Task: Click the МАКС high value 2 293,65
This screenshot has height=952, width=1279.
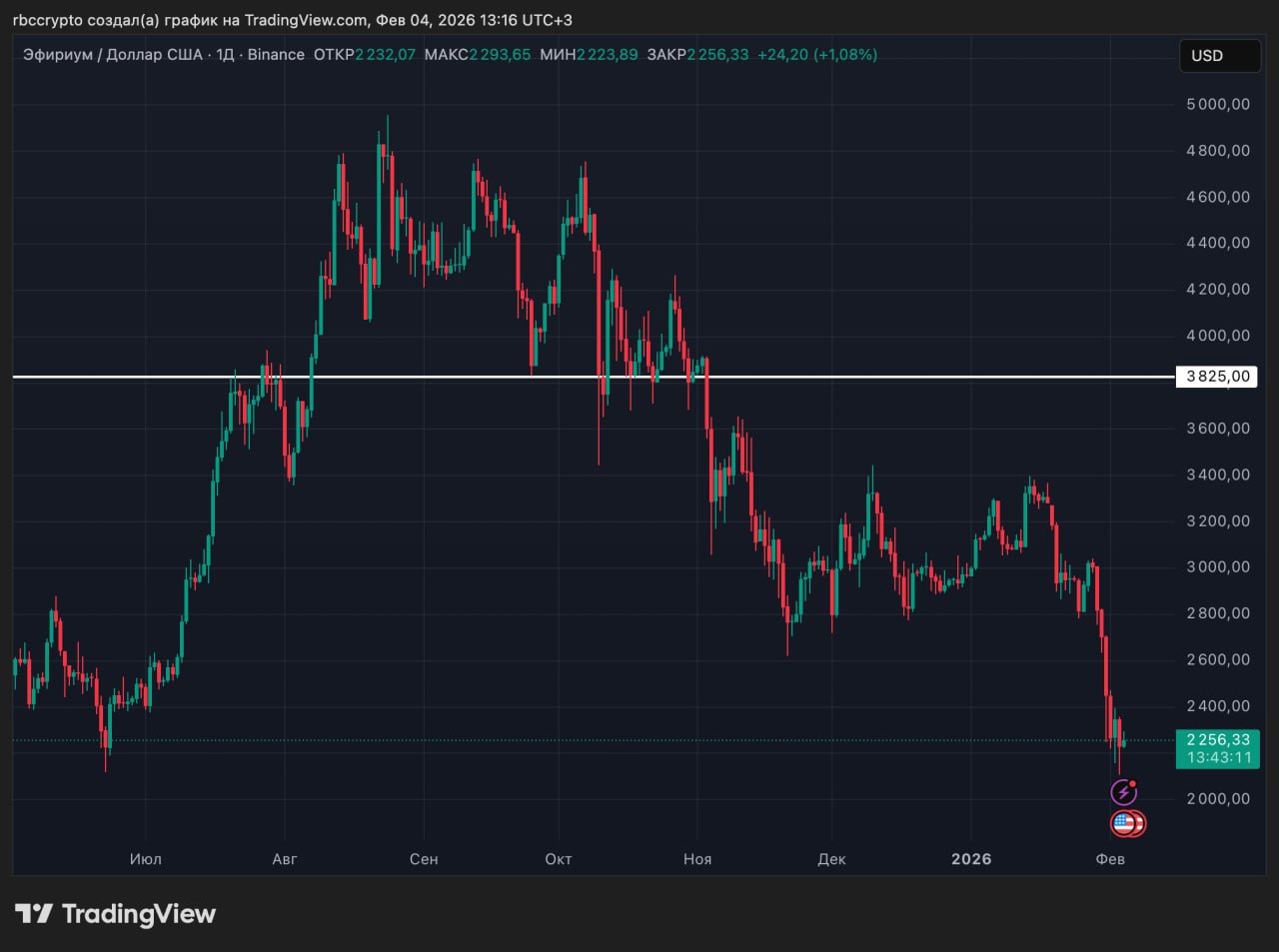Action: click(x=500, y=55)
